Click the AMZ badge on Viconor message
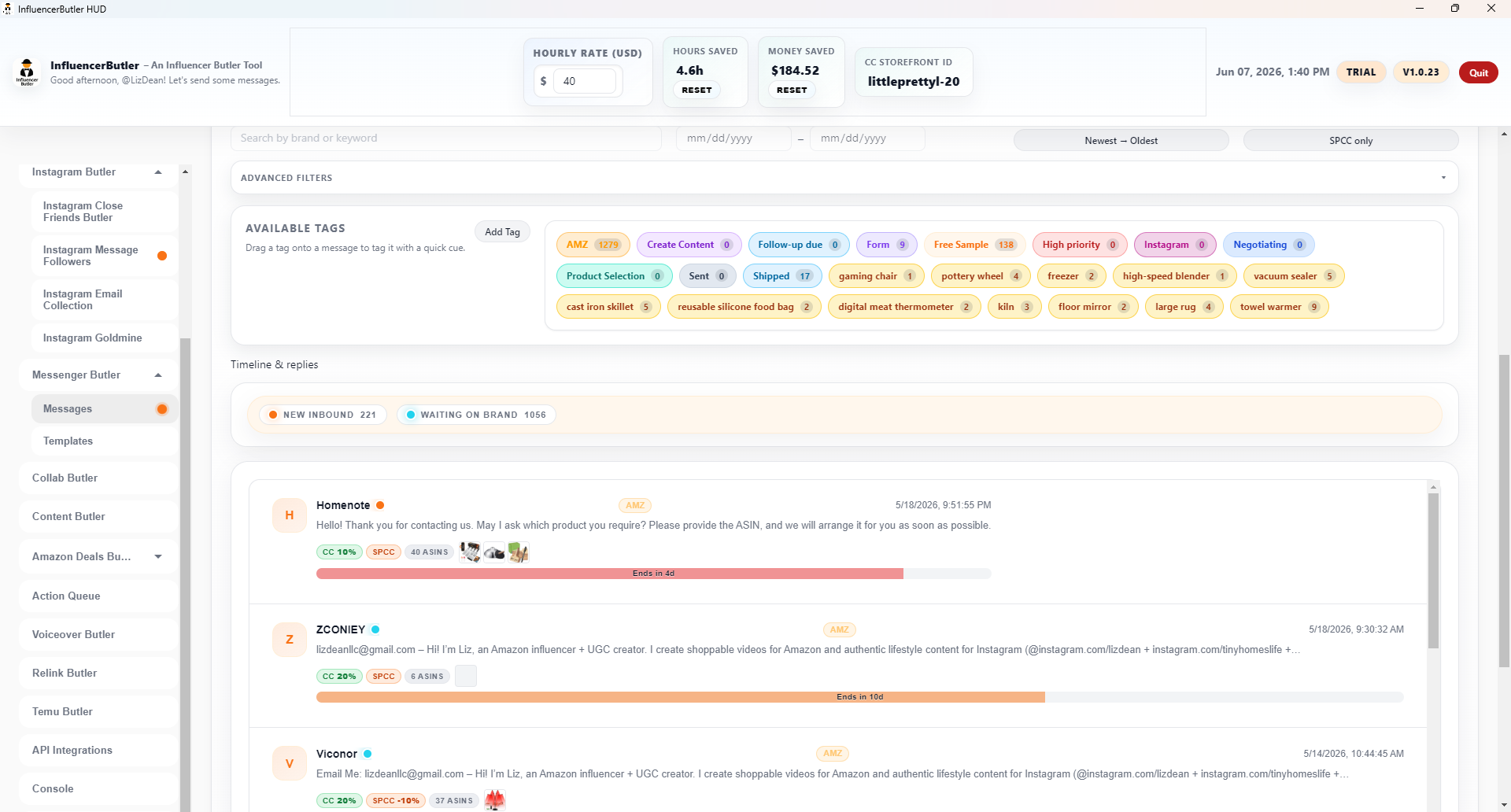The image size is (1511, 812). [833, 754]
